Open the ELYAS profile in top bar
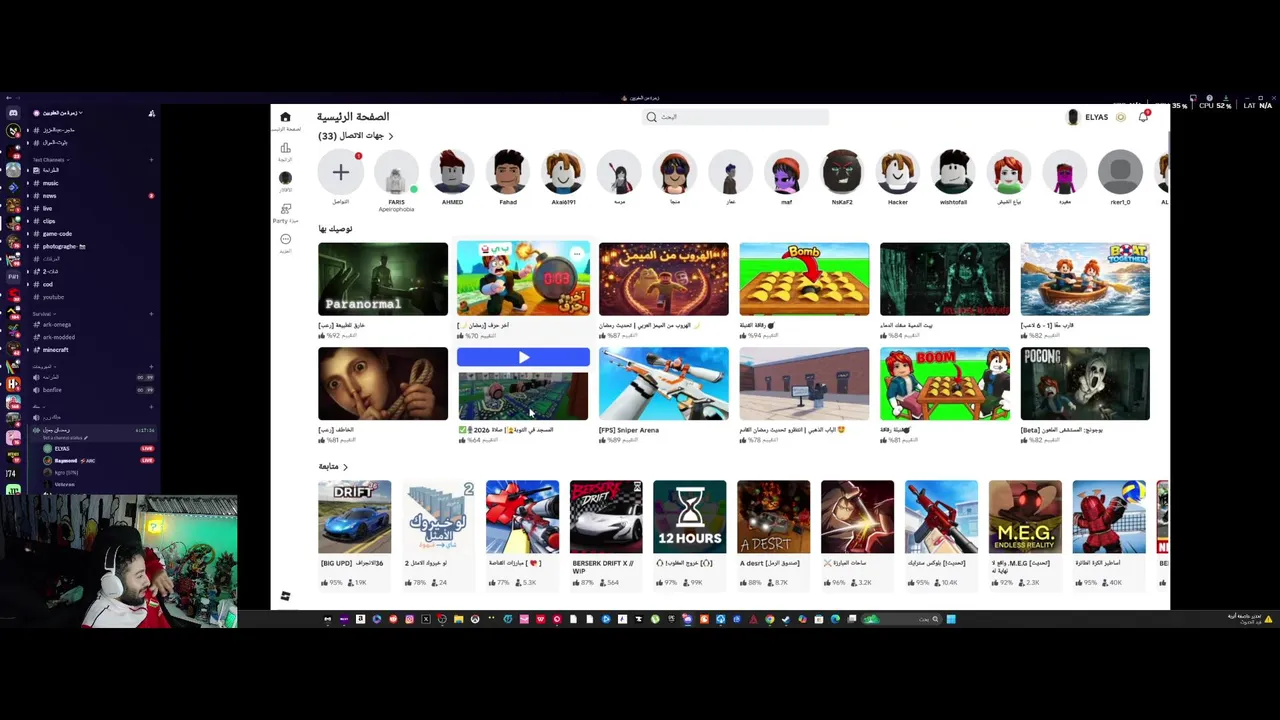Image resolution: width=1280 pixels, height=720 pixels. [x=1088, y=117]
